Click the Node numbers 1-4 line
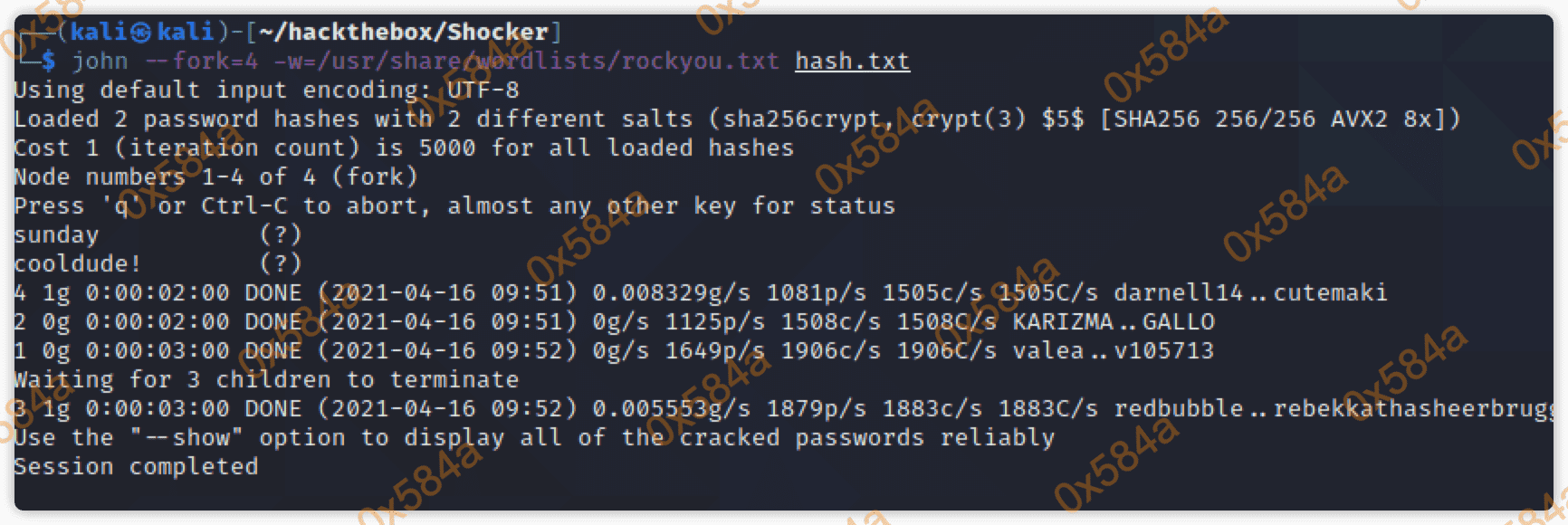Image resolution: width=1568 pixels, height=525 pixels. tap(215, 177)
